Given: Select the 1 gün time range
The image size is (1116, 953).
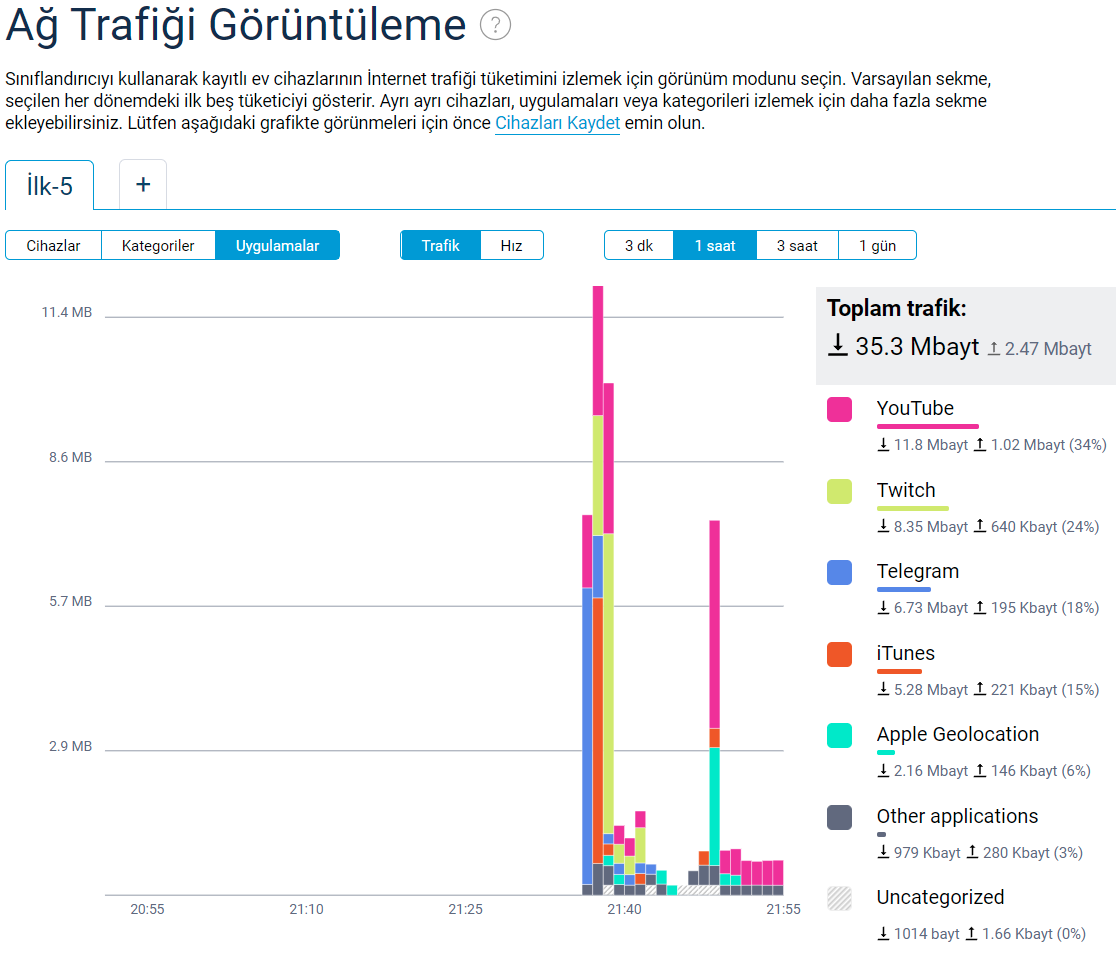Looking at the screenshot, I should pyautogui.click(x=877, y=246).
